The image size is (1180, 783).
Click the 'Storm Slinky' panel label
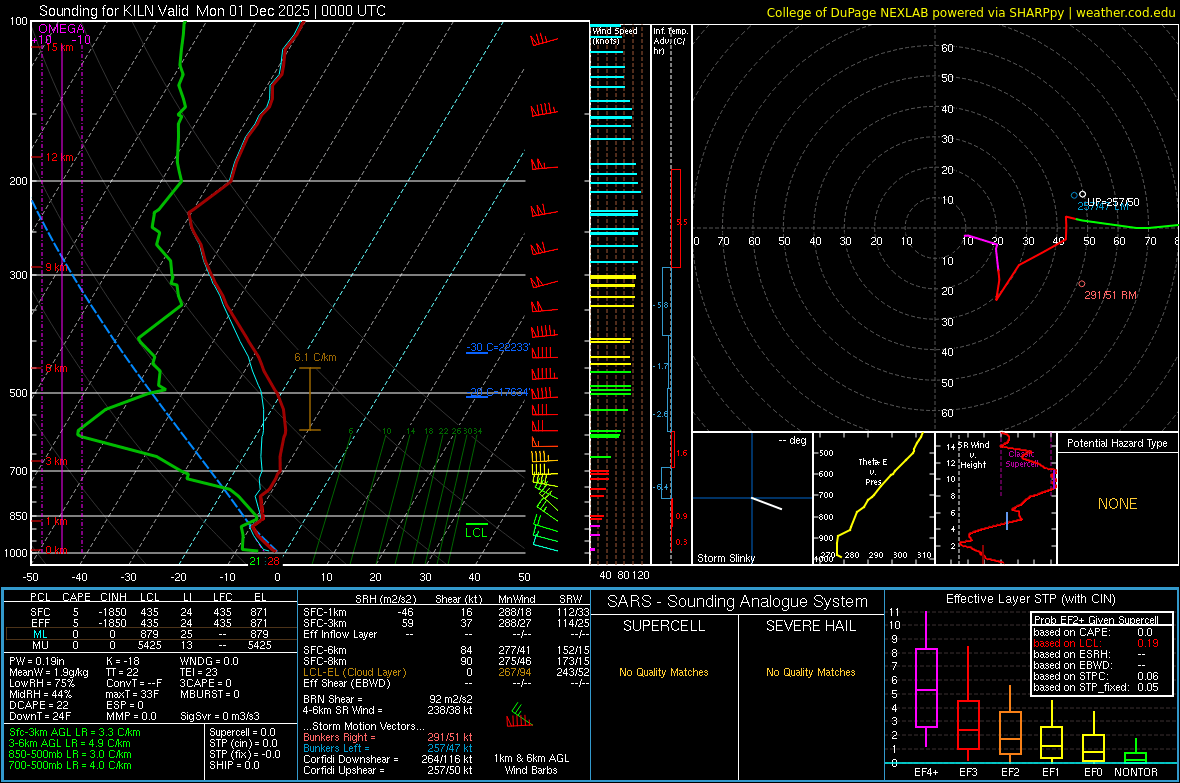pos(725,558)
